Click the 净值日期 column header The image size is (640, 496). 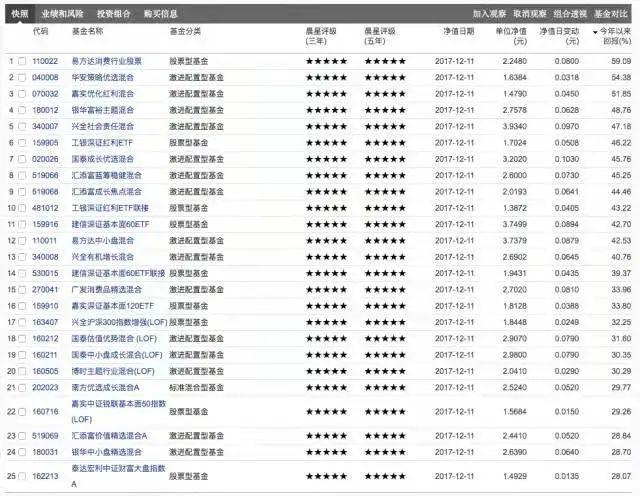click(459, 31)
